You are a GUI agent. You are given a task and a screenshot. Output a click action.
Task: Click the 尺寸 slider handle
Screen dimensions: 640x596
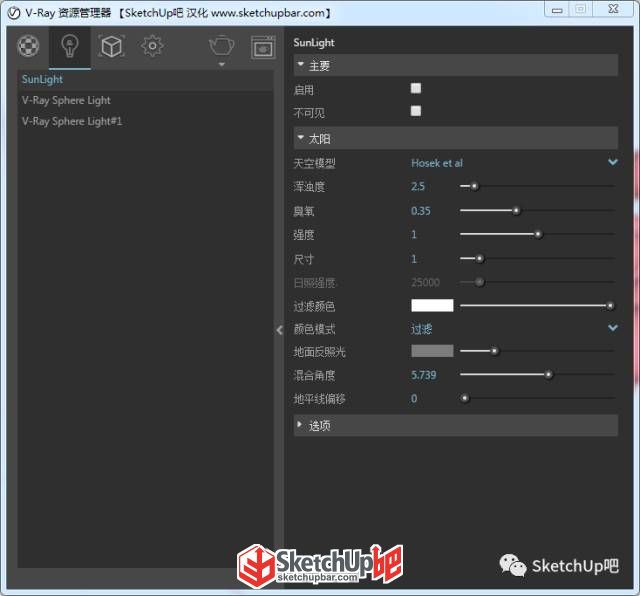coord(480,258)
